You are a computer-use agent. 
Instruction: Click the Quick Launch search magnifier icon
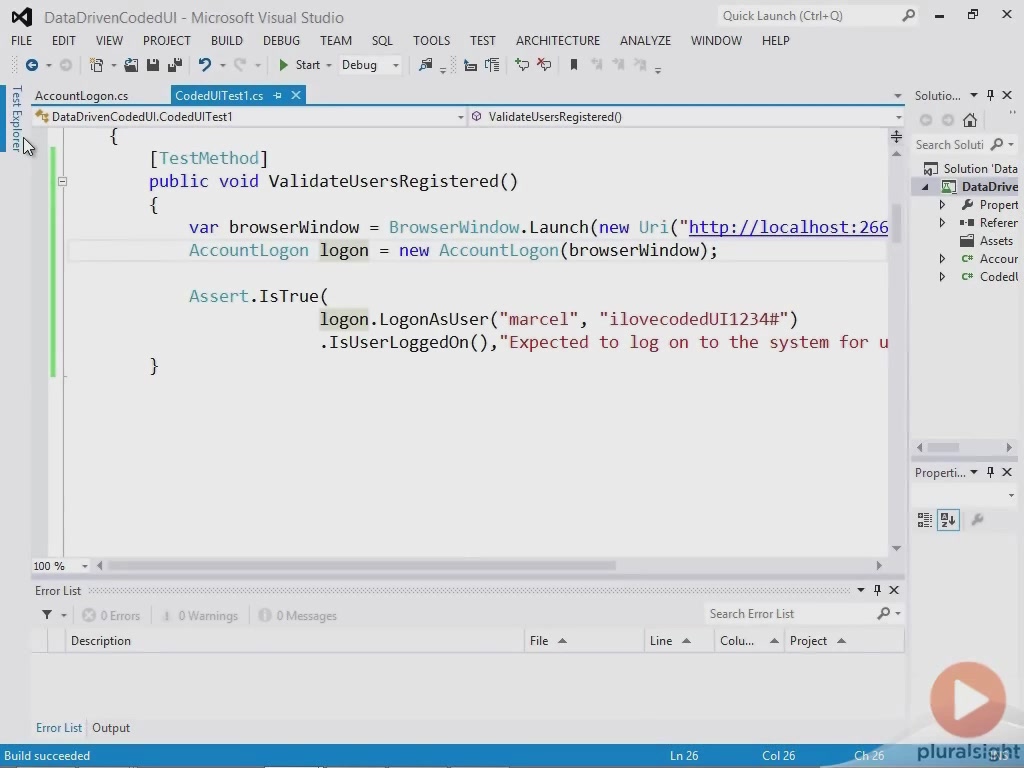908,16
